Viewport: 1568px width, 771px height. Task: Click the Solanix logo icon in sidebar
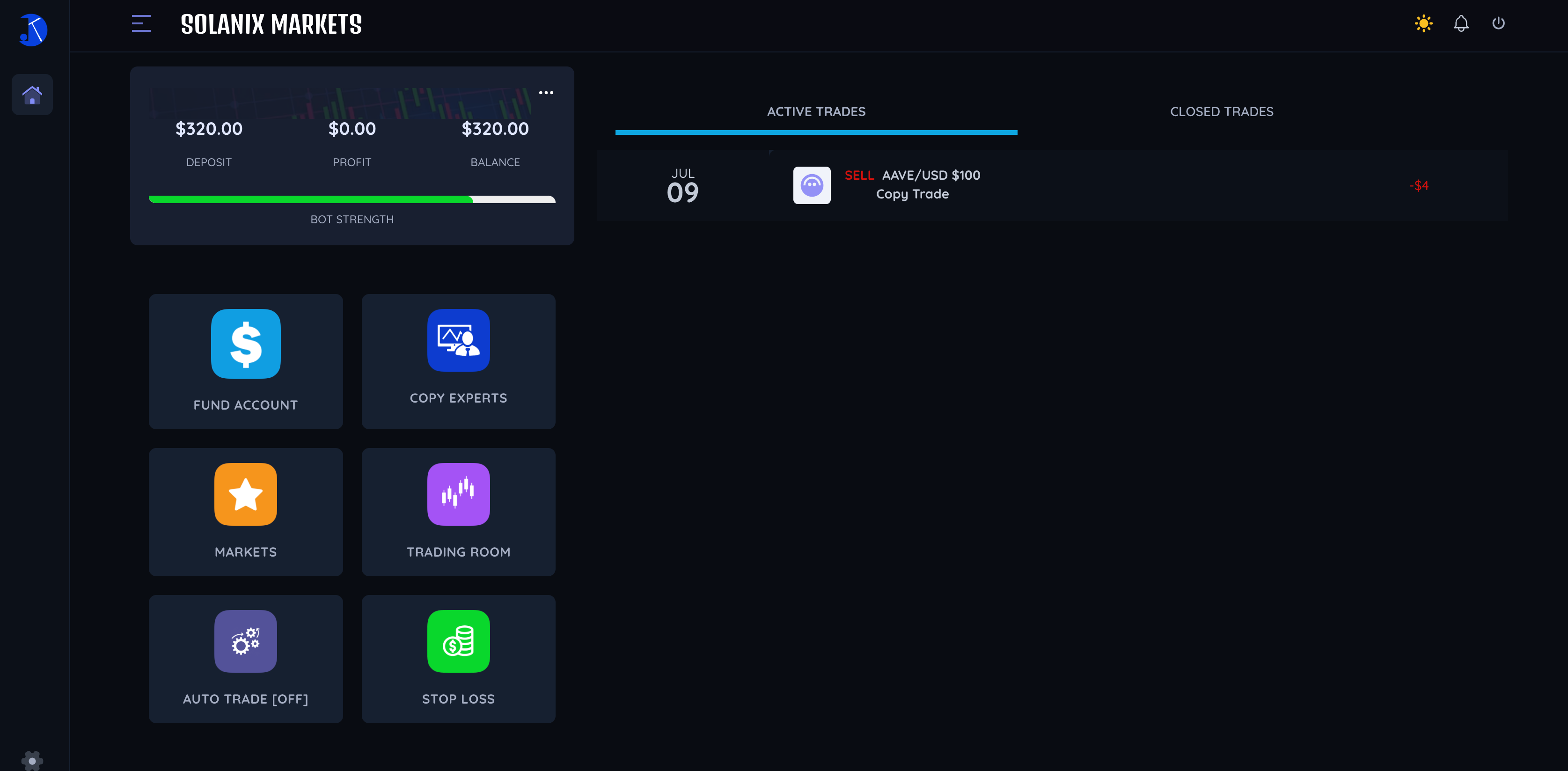click(x=33, y=30)
